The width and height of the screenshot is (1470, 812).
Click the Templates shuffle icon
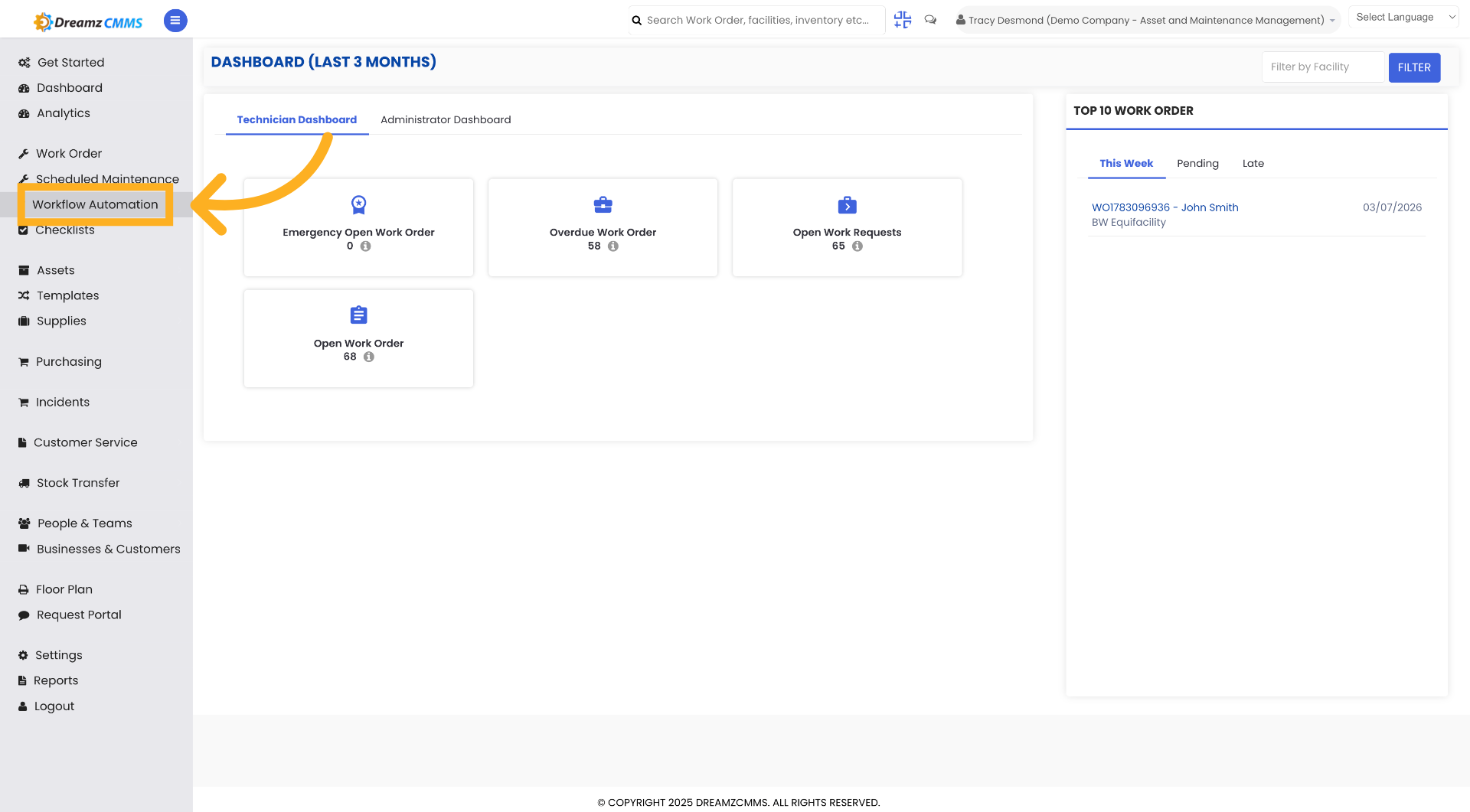(24, 295)
